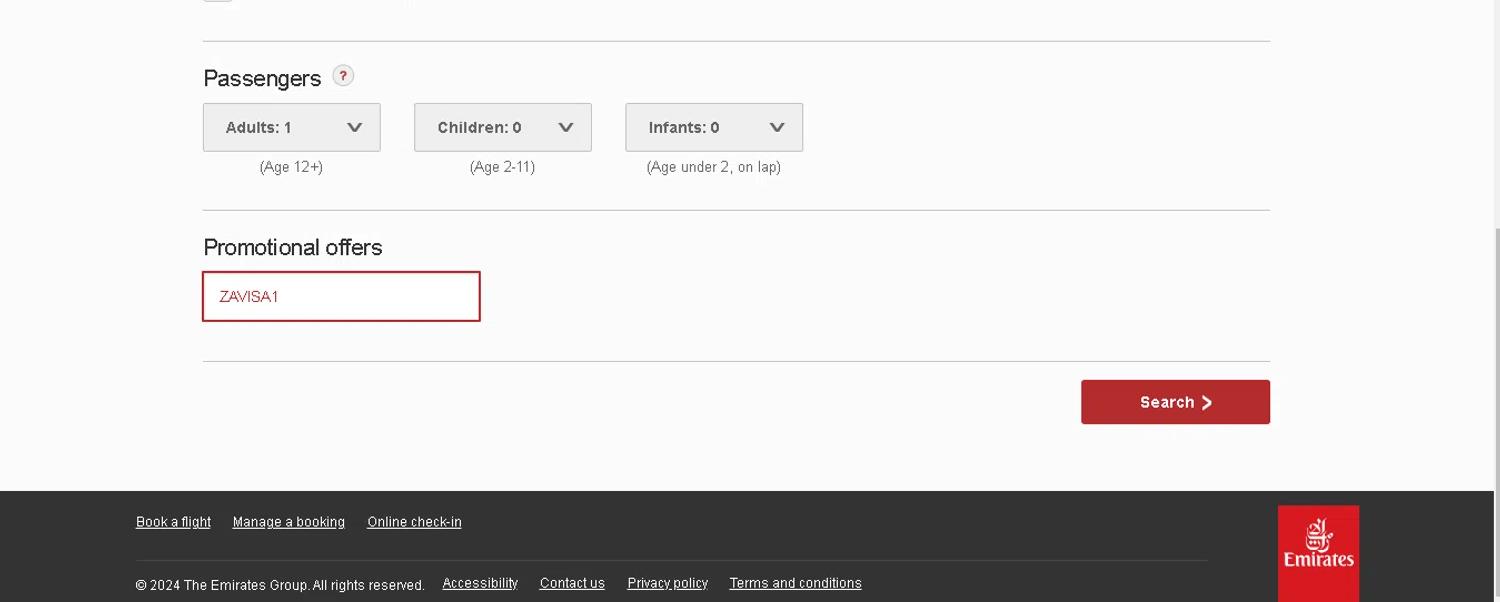Click the Passengers help question mark icon
Image resolution: width=1500 pixels, height=602 pixels.
tap(343, 76)
